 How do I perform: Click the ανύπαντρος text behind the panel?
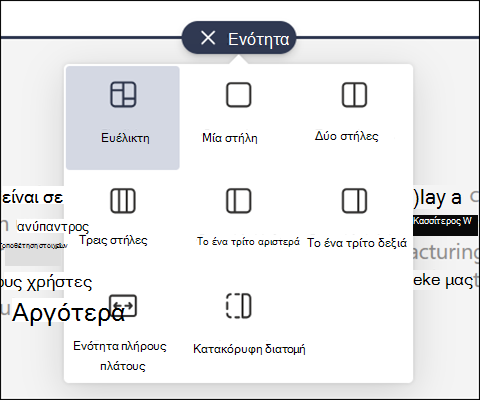pyautogui.click(x=53, y=227)
